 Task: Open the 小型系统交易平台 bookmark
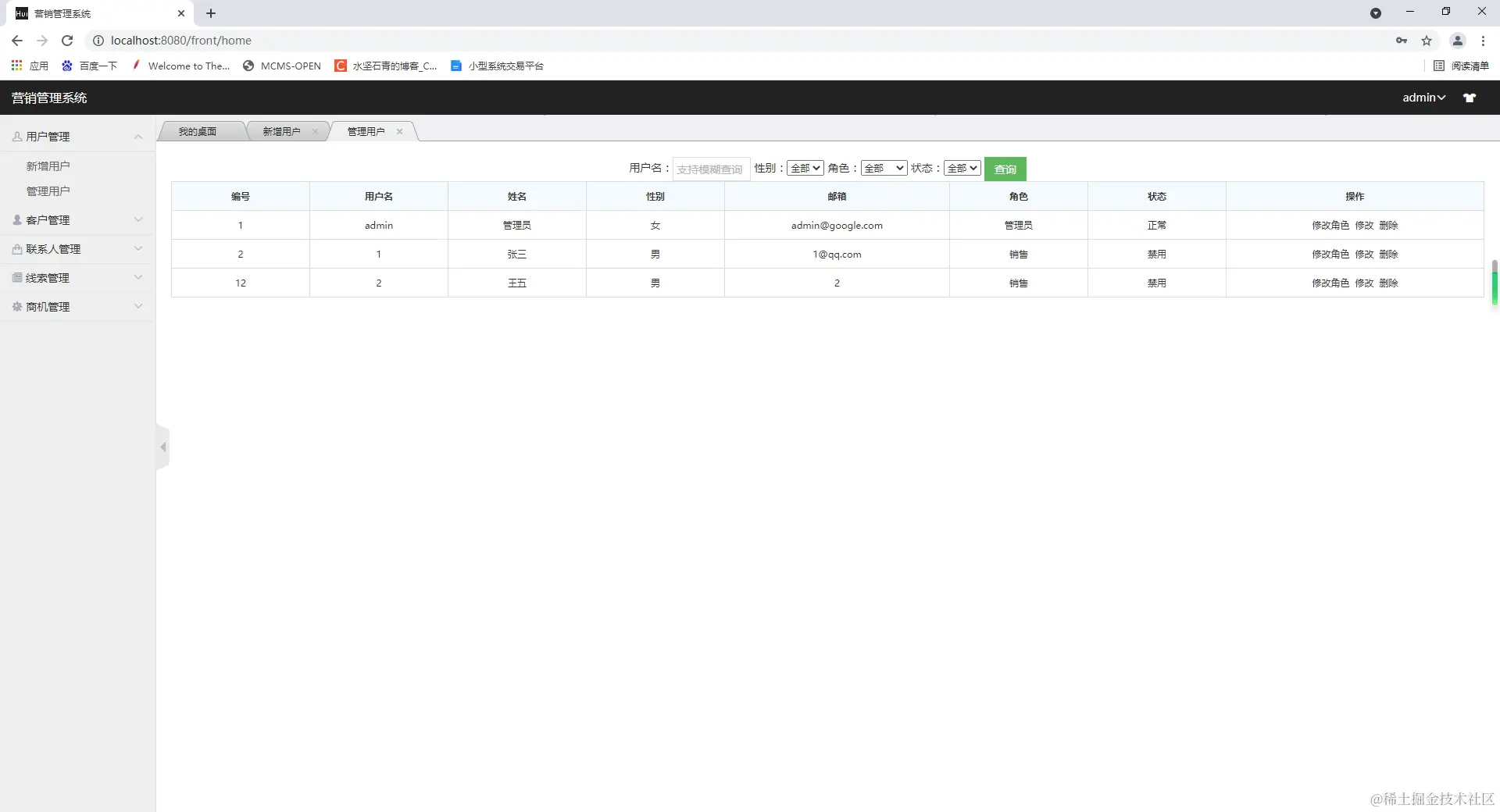[497, 66]
